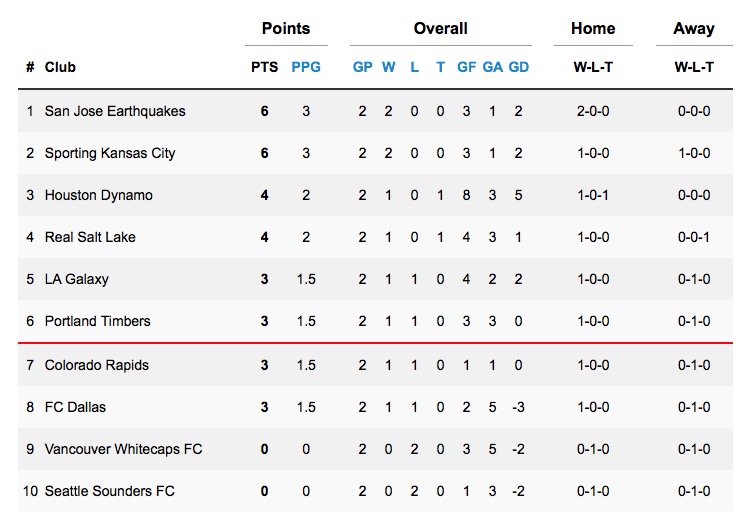Sort standings by GP column
Viewport: 750px width, 527px height.
pyautogui.click(x=362, y=67)
